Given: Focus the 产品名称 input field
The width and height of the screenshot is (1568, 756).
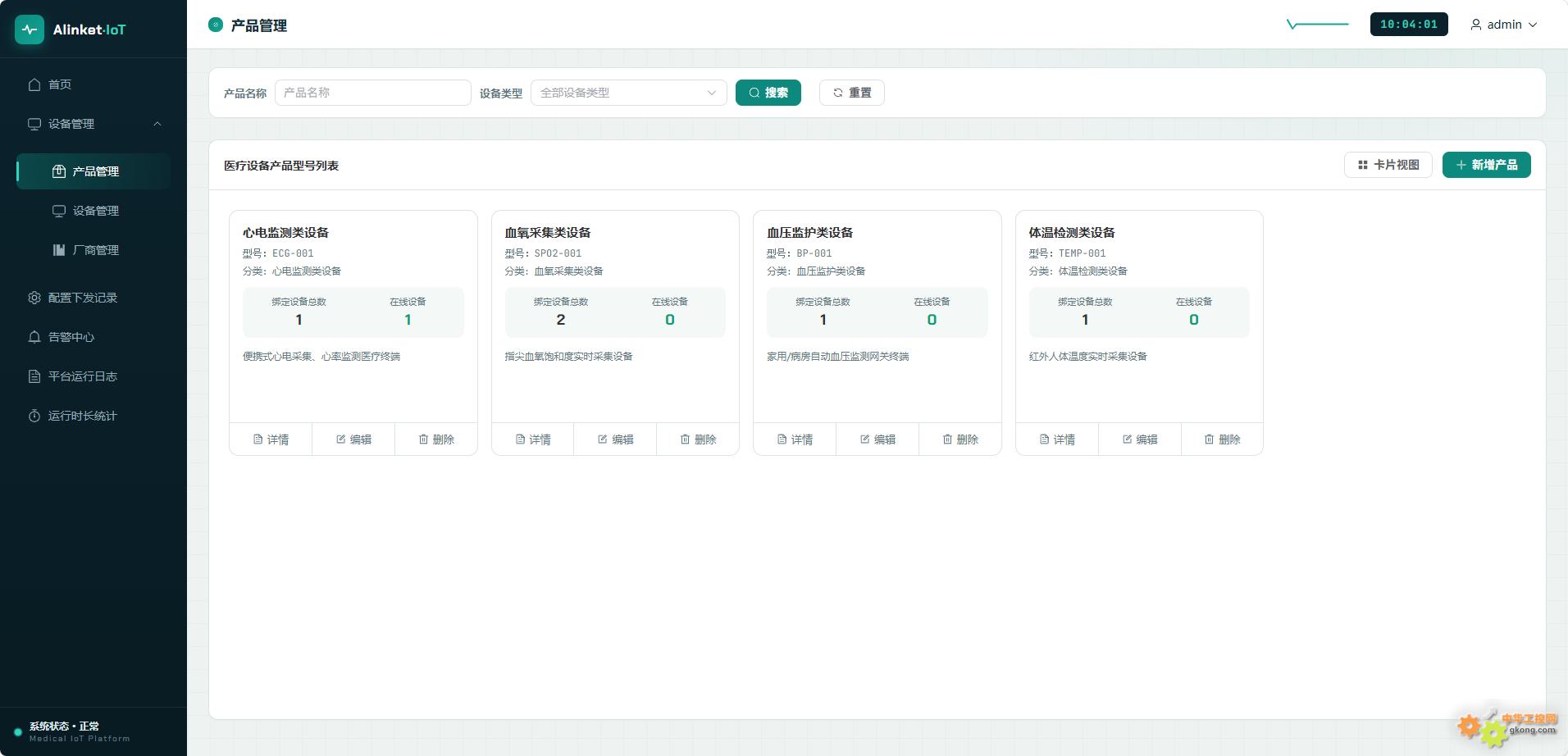Looking at the screenshot, I should [x=373, y=93].
